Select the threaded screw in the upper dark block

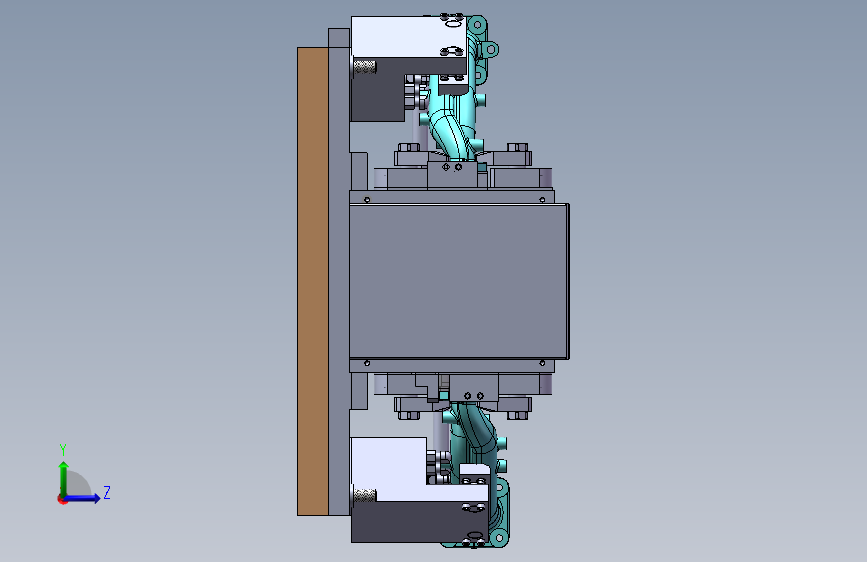click(x=365, y=67)
